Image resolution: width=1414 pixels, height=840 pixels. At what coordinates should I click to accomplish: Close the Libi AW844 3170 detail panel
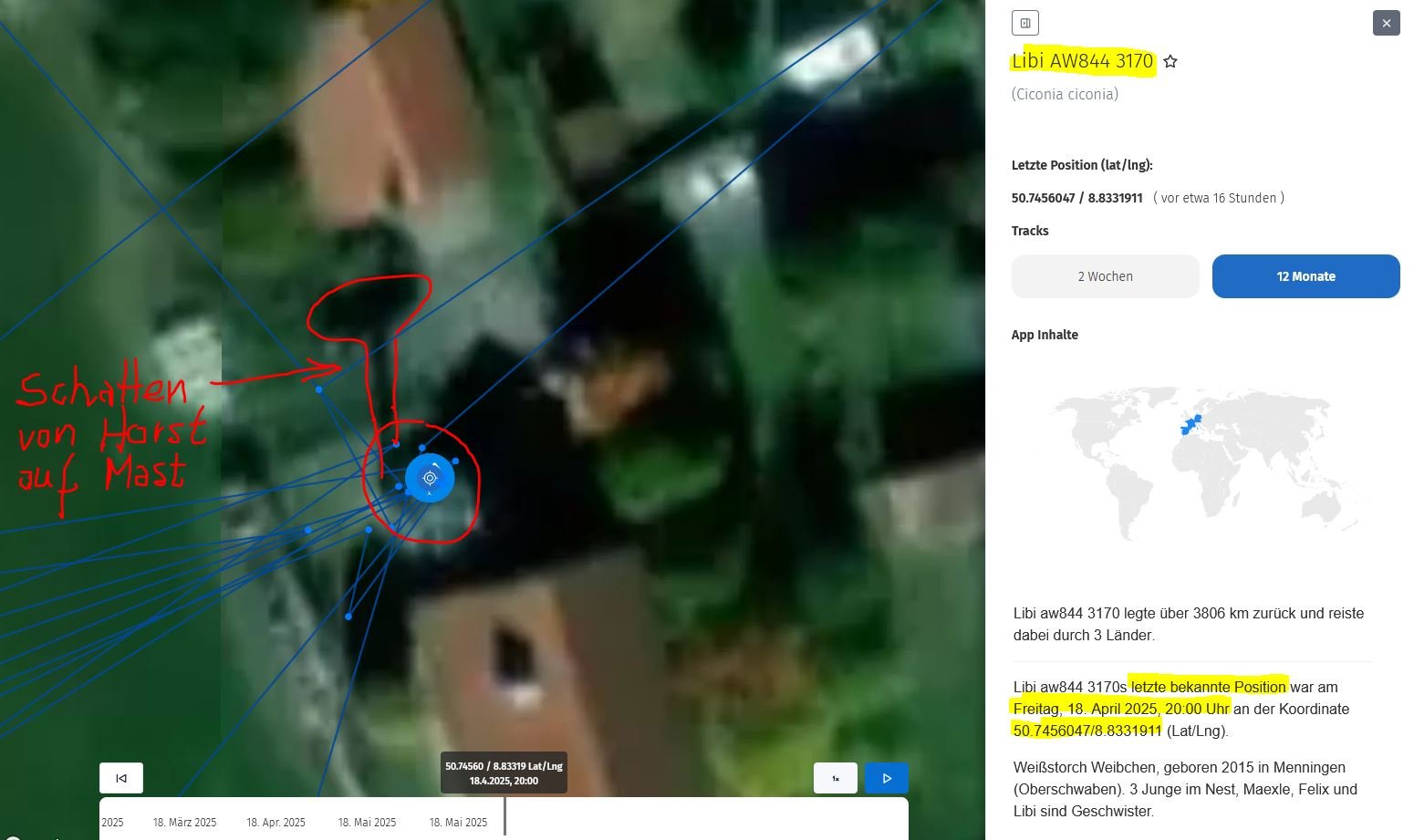coord(1386,23)
